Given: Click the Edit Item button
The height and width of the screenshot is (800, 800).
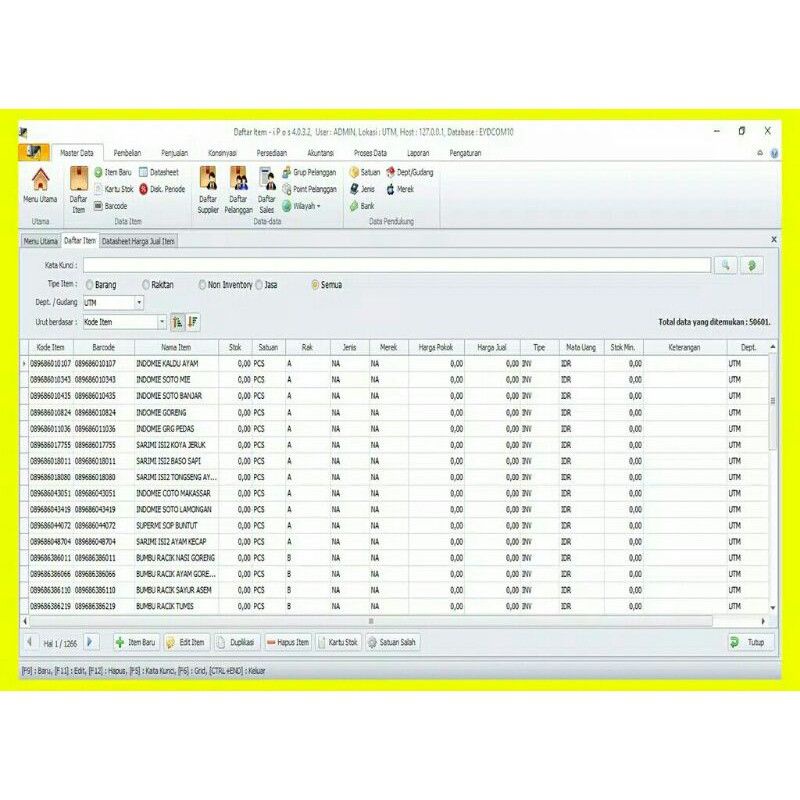Looking at the screenshot, I should [186, 642].
